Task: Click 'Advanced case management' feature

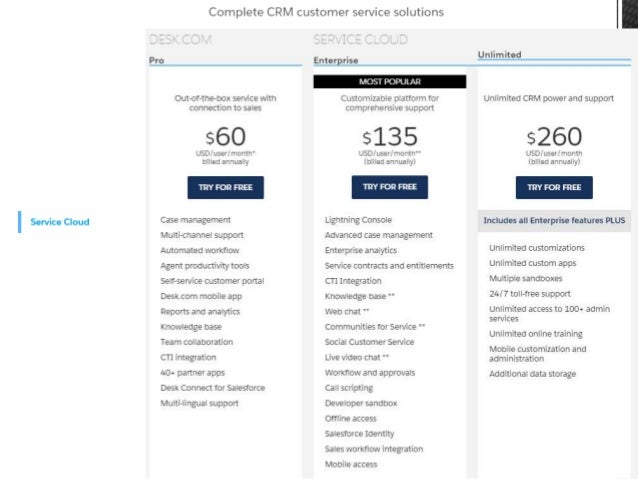Action: [379, 235]
